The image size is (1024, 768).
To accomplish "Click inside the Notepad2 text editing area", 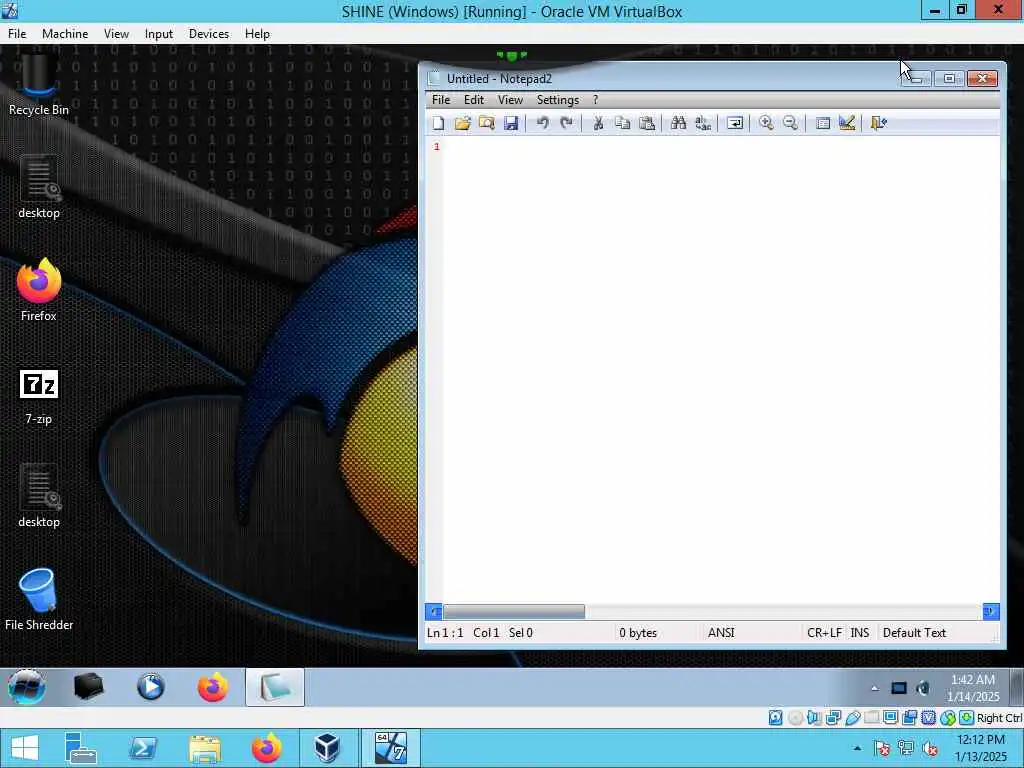I will [721, 370].
